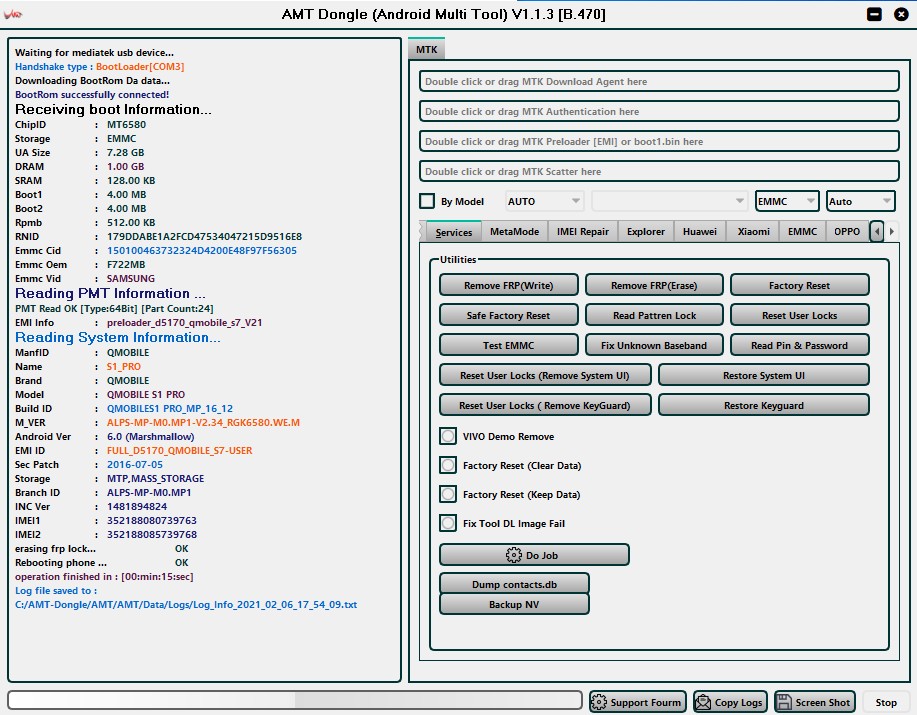917x715 pixels.
Task: Click the MTK Preloader or boot1.bin field
Action: (x=659, y=141)
